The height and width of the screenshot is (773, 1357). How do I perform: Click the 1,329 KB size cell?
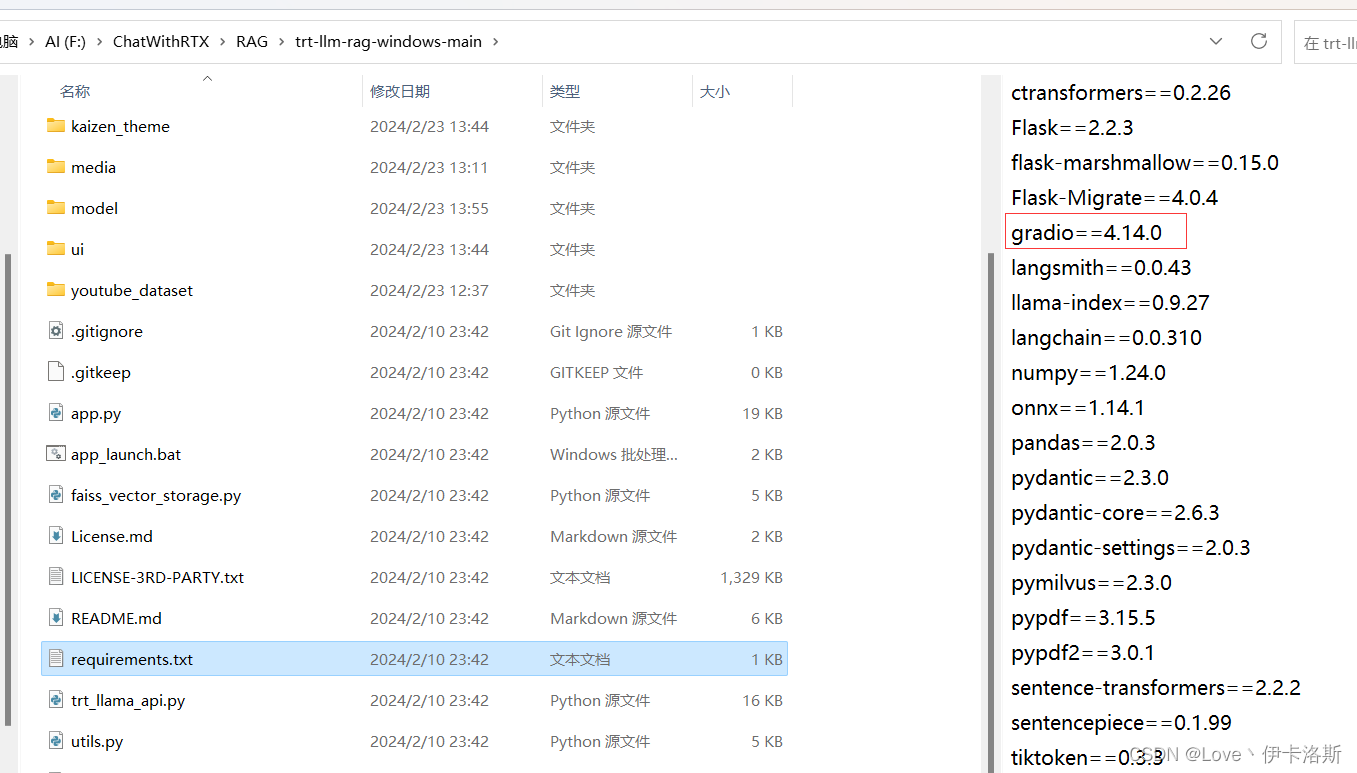pyautogui.click(x=751, y=577)
